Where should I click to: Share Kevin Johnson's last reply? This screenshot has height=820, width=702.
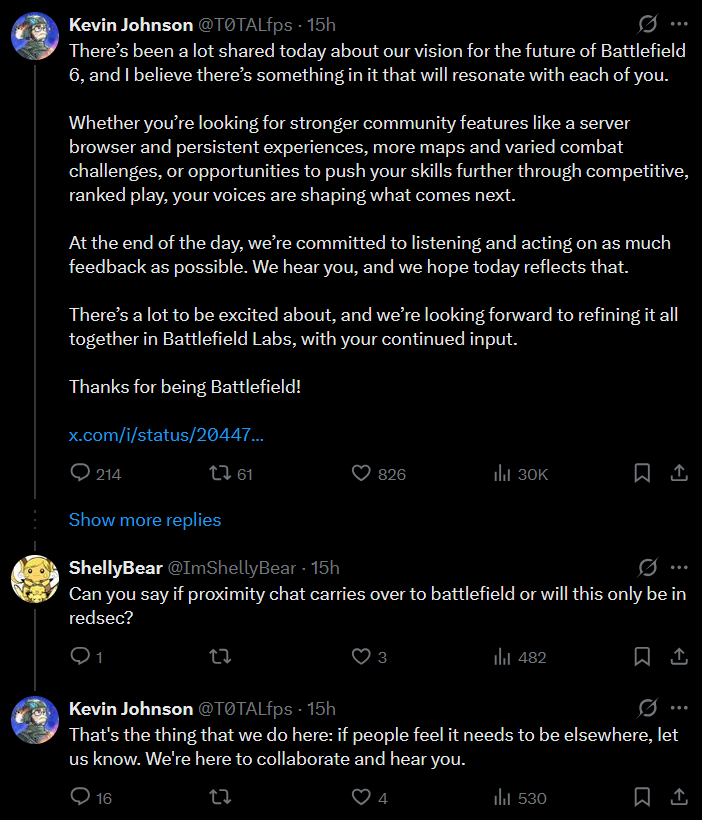click(678, 797)
